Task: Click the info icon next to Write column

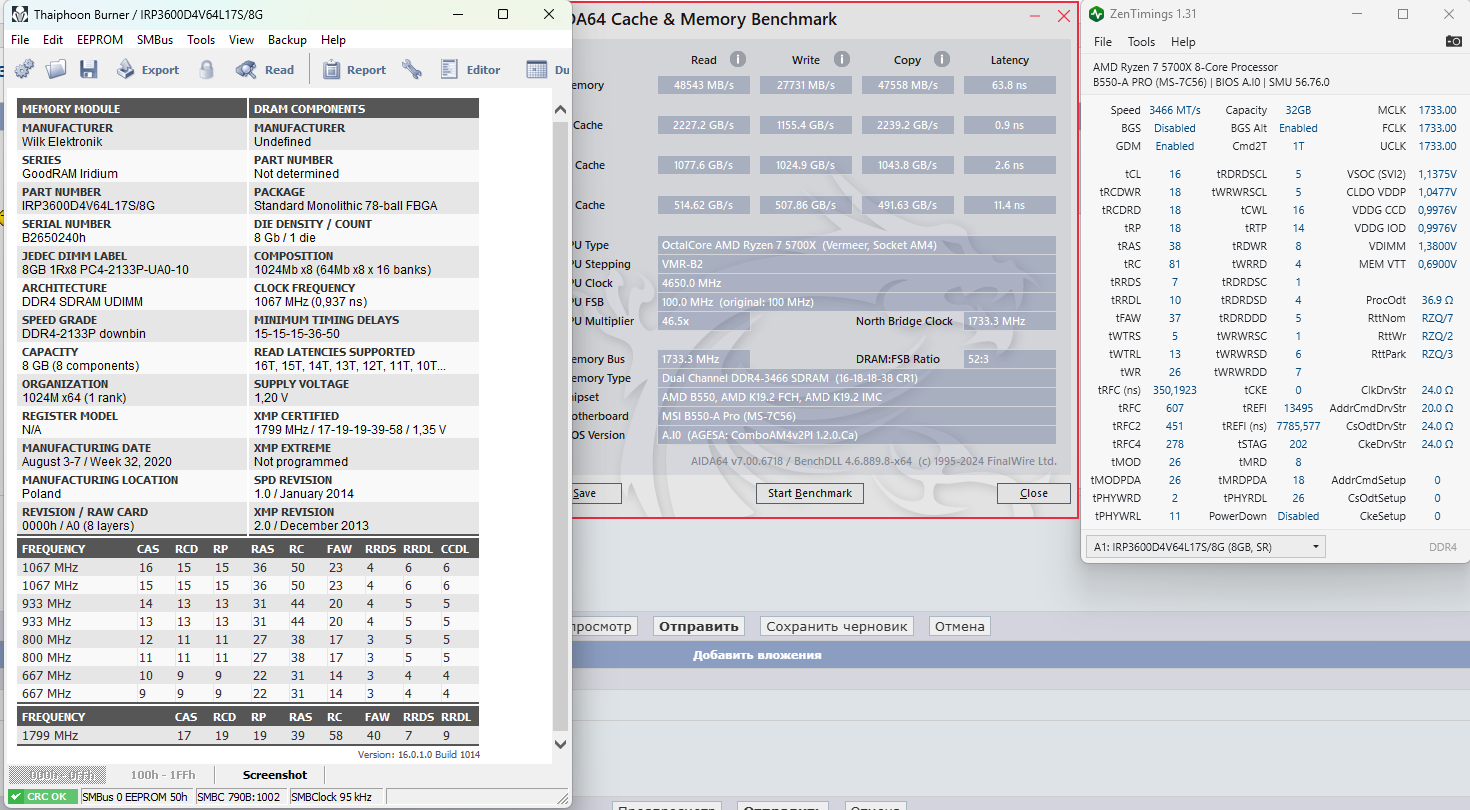Action: (842, 59)
